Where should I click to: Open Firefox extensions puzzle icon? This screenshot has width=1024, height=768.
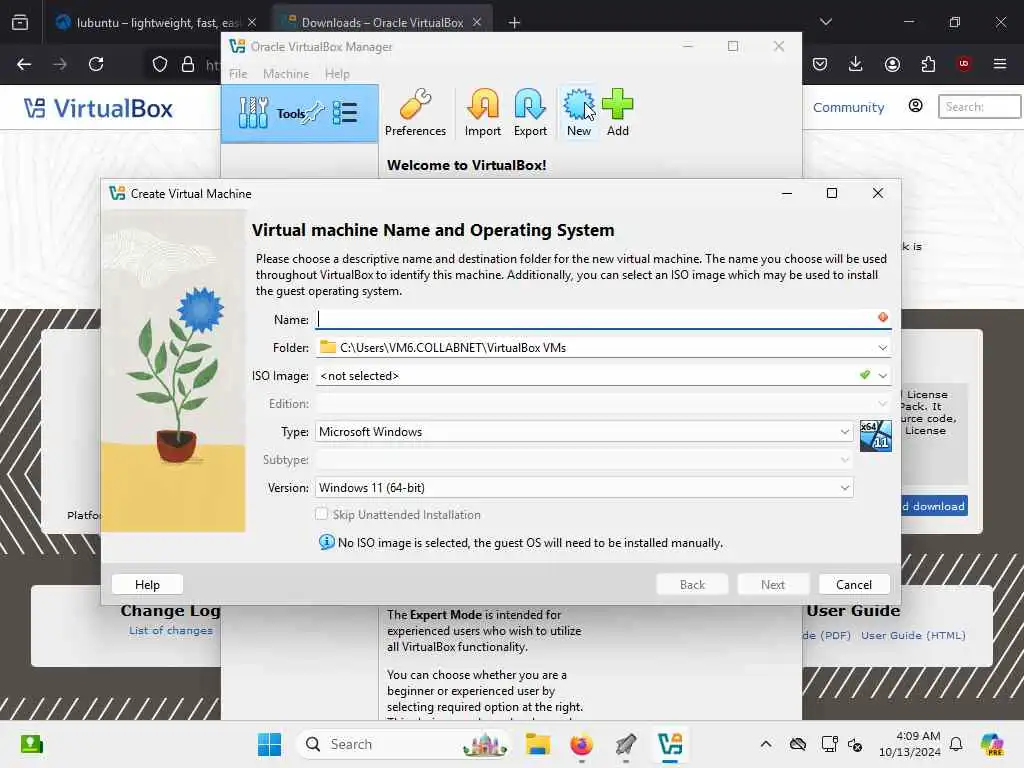point(928,64)
